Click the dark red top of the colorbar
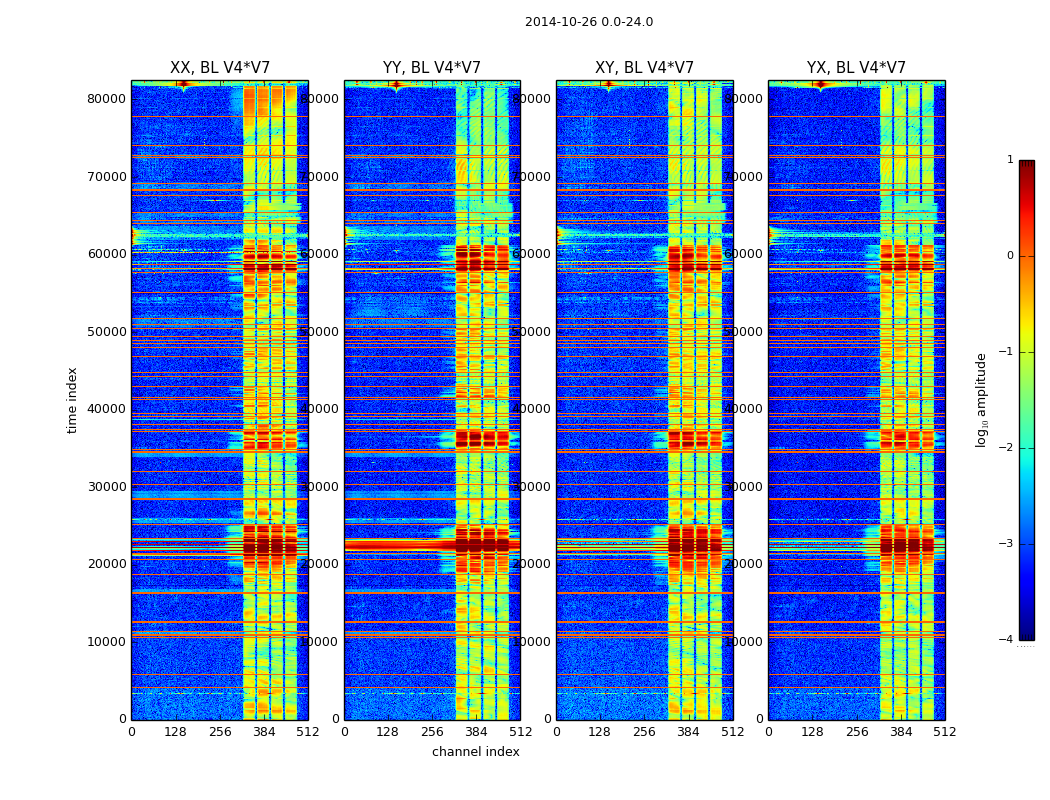This screenshot has width=1050, height=800. pos(1026,165)
